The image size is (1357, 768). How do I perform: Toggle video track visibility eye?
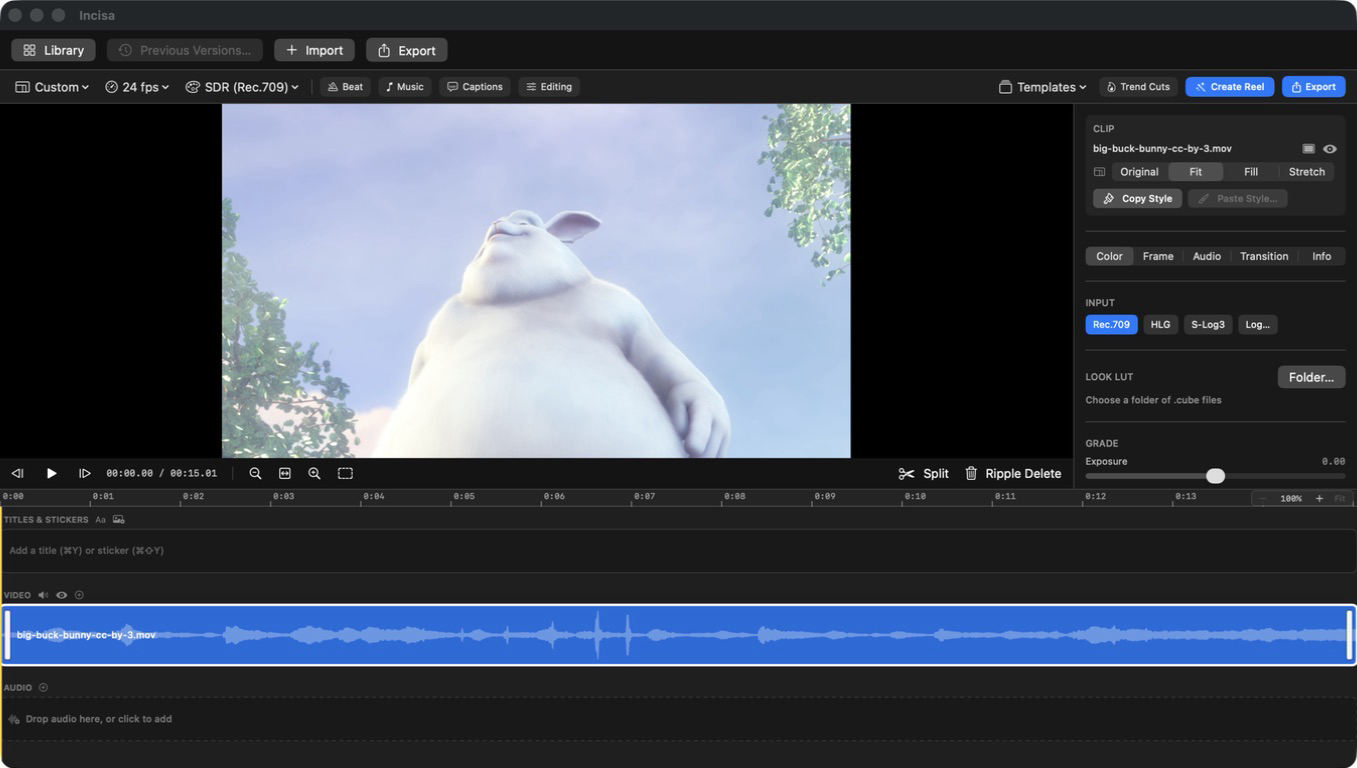click(61, 595)
